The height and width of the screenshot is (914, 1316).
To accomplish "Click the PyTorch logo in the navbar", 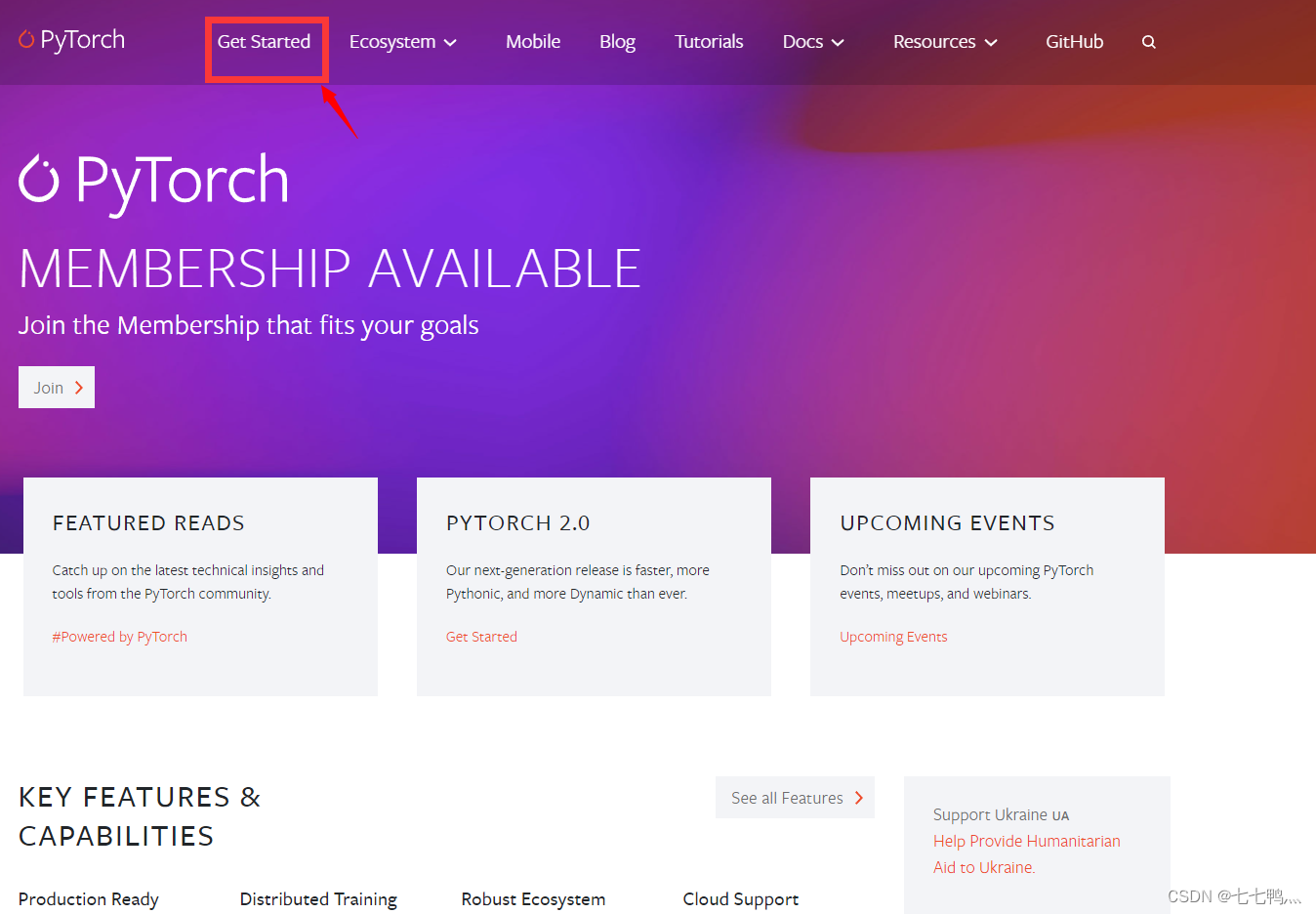I will tap(71, 40).
